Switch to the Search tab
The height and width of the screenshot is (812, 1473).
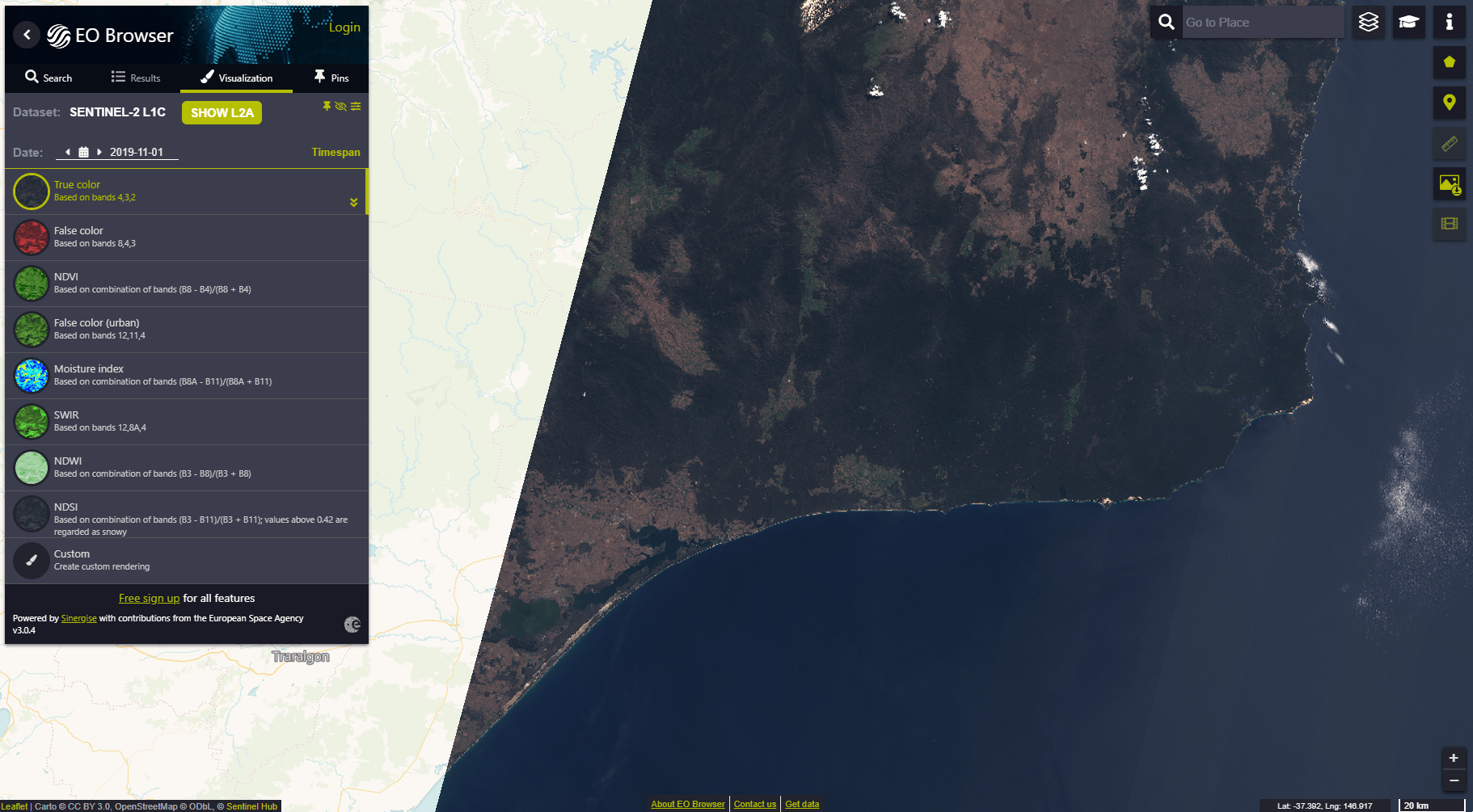click(x=49, y=78)
